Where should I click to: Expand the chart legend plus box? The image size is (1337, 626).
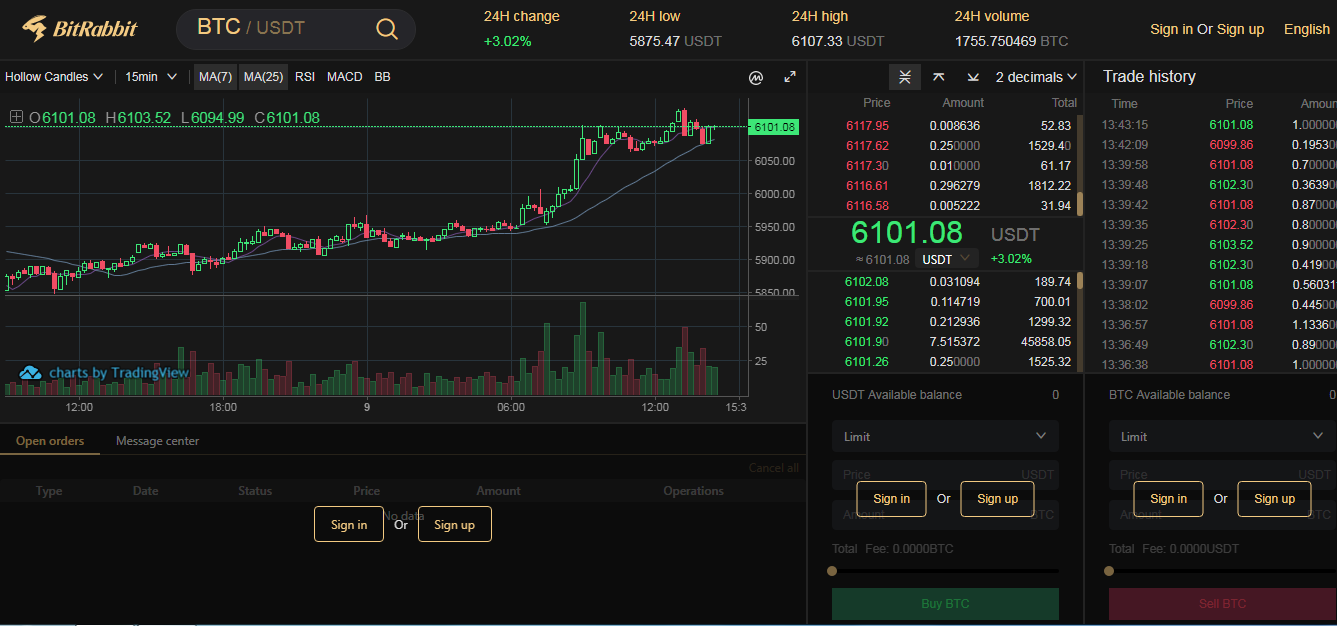[x=16, y=117]
